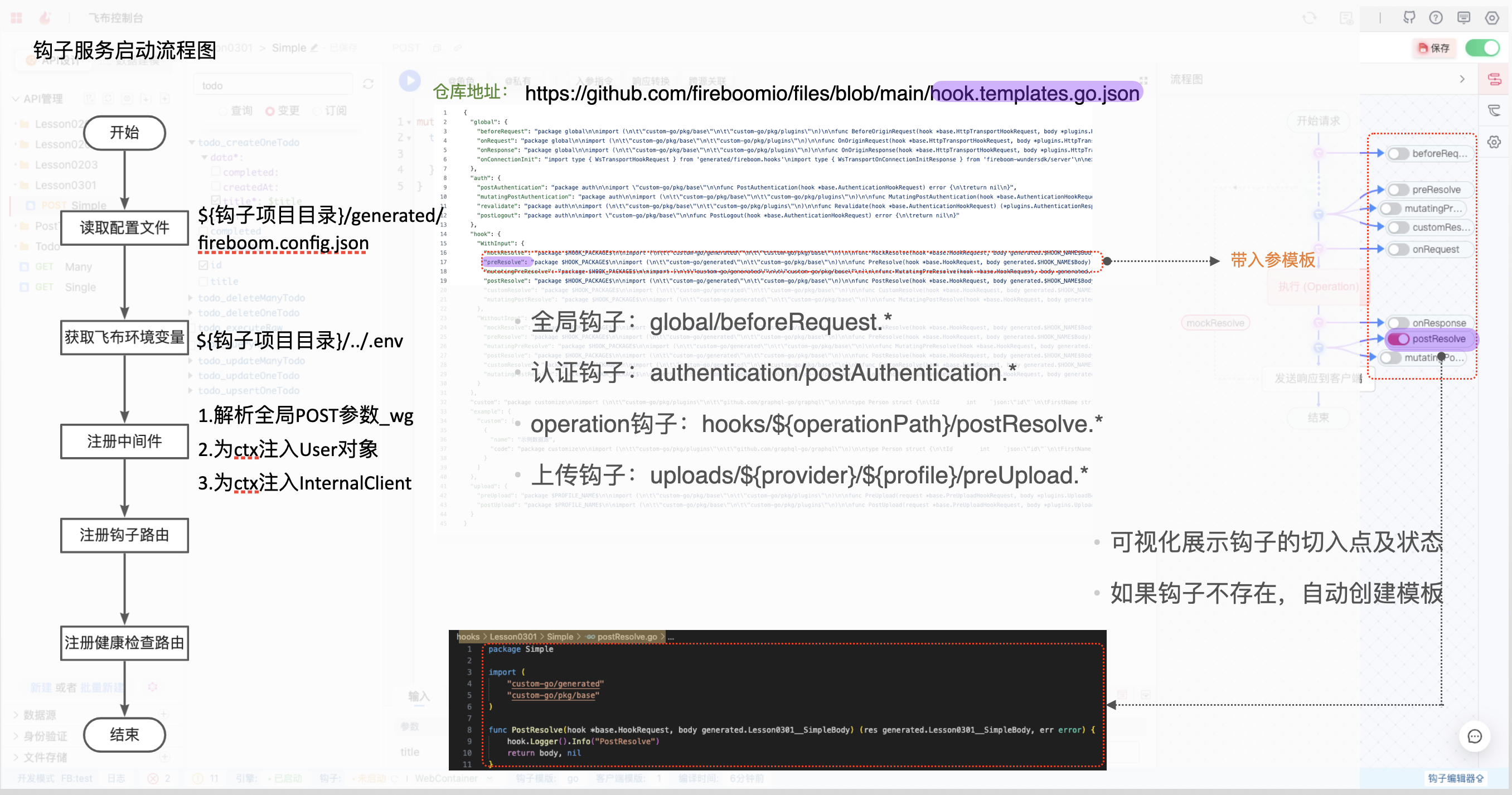Open the GitHub icon in top bar

(1409, 18)
